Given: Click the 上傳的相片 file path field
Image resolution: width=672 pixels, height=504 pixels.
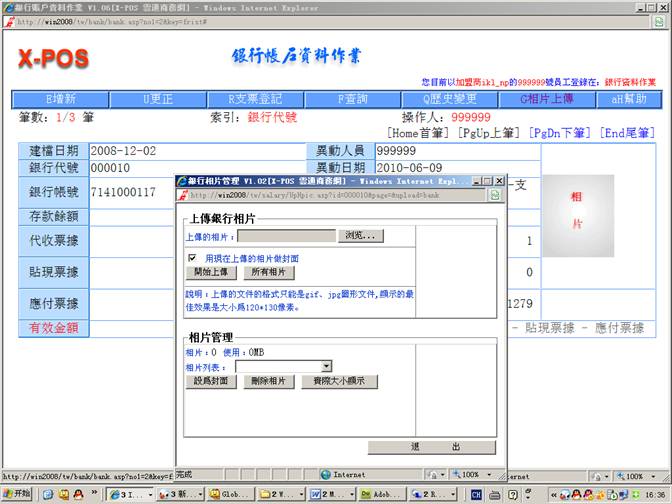Looking at the screenshot, I should [286, 236].
